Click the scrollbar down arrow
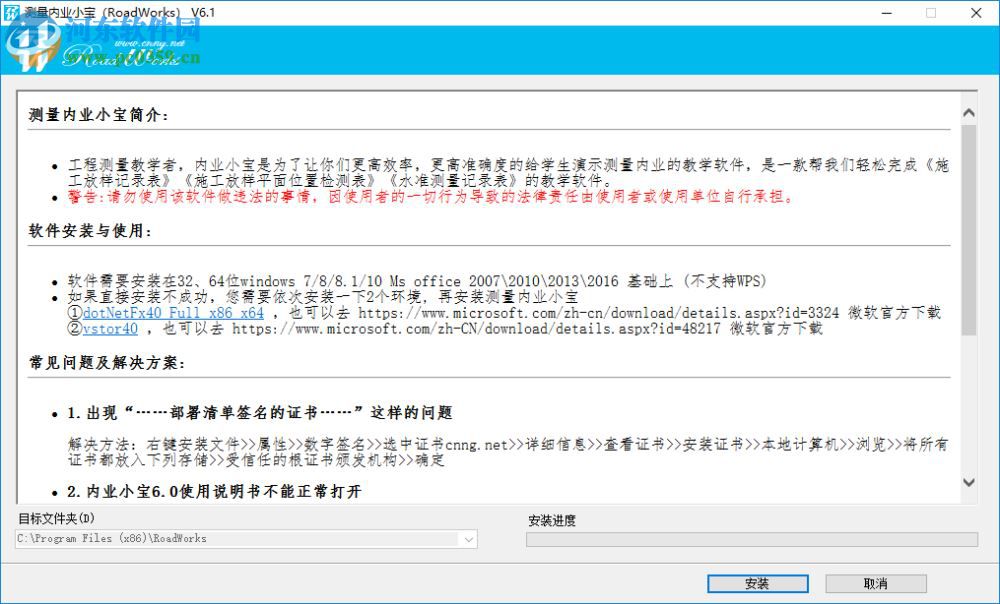Viewport: 1000px width, 604px height. coord(969,482)
